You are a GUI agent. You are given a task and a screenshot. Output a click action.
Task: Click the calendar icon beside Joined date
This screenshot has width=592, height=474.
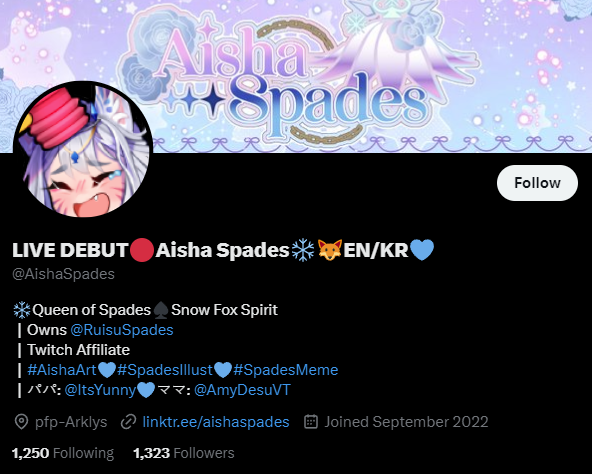(311, 422)
